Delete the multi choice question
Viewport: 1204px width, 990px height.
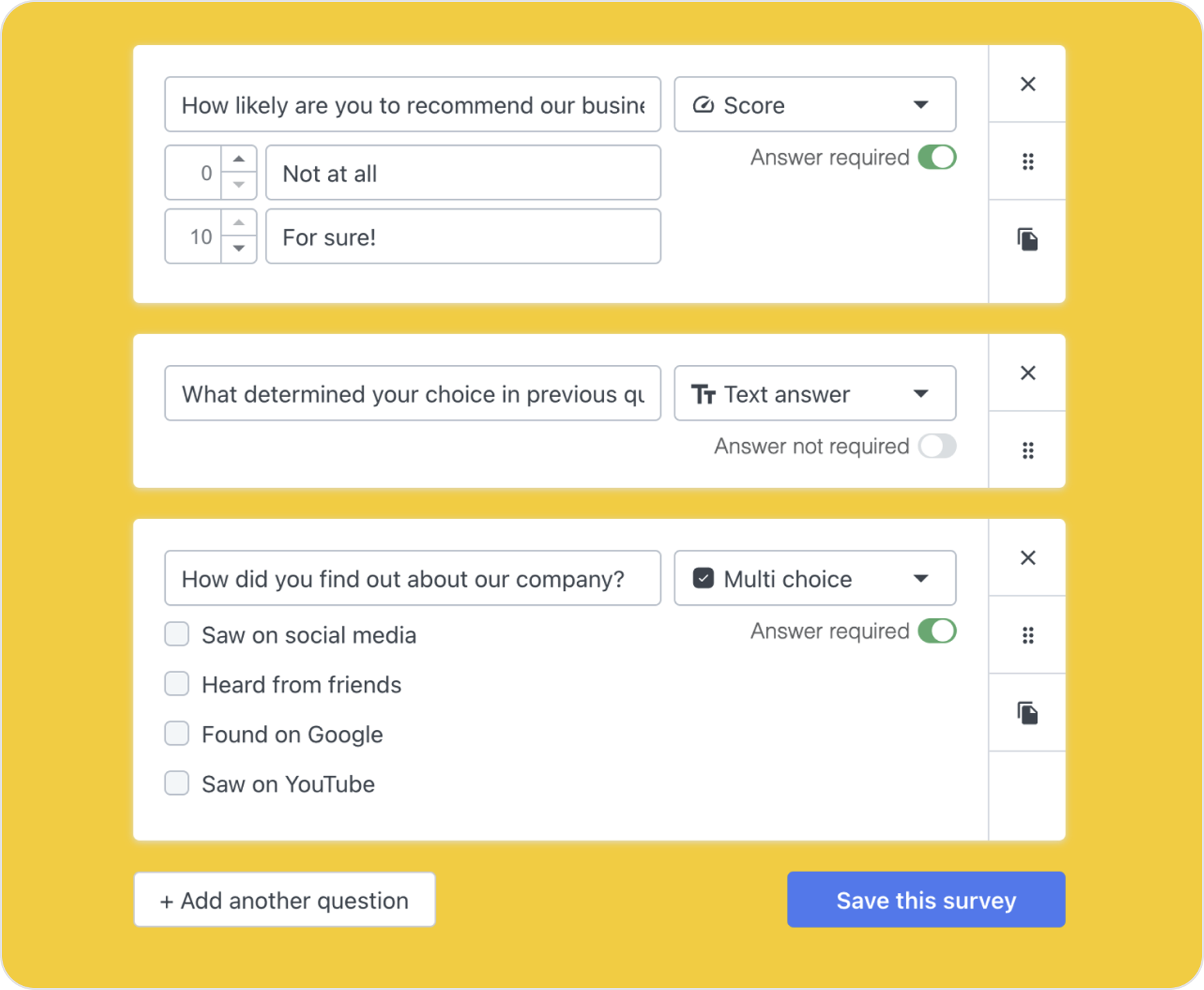pyautogui.click(x=1027, y=558)
